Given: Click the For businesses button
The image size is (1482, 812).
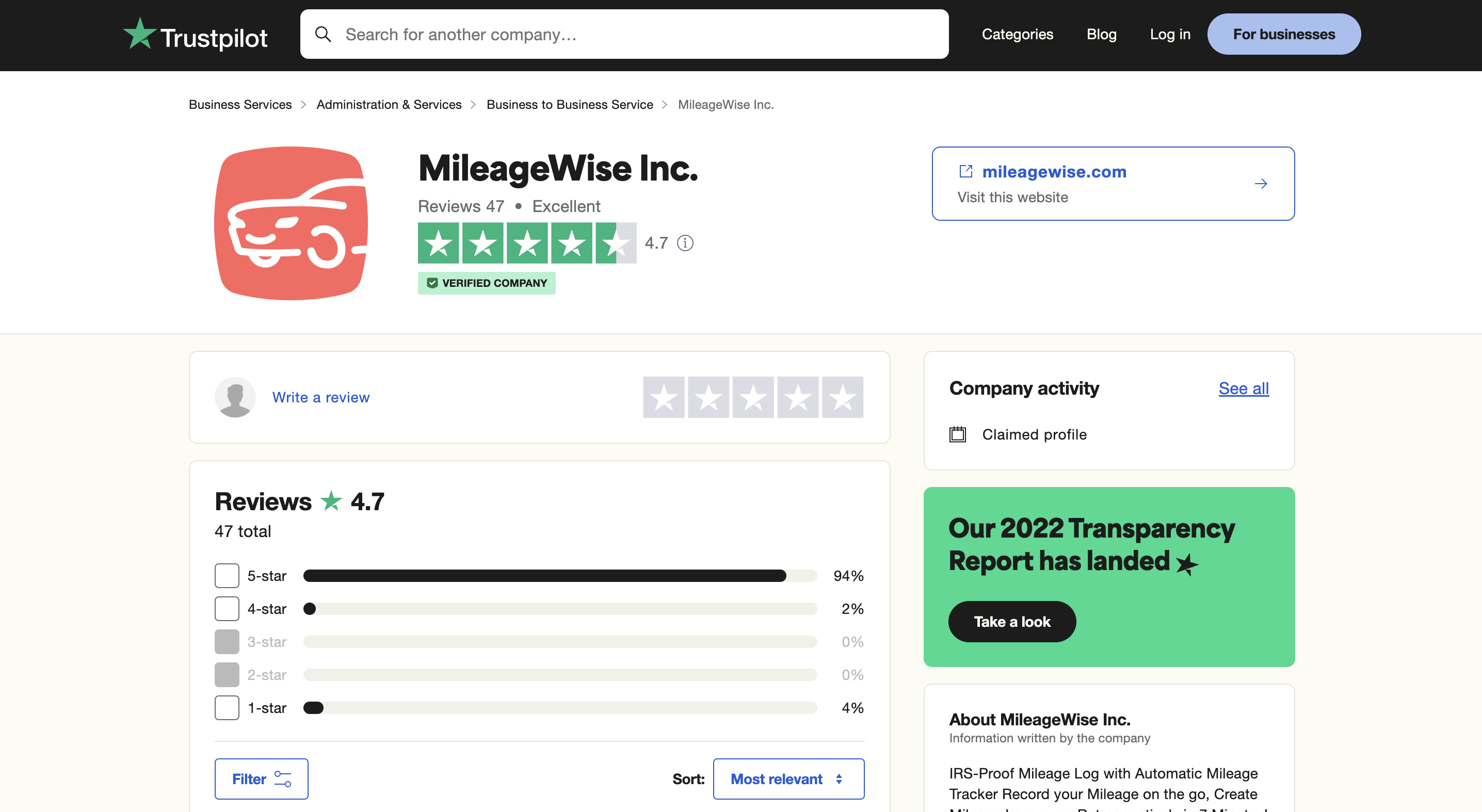Looking at the screenshot, I should coord(1283,35).
